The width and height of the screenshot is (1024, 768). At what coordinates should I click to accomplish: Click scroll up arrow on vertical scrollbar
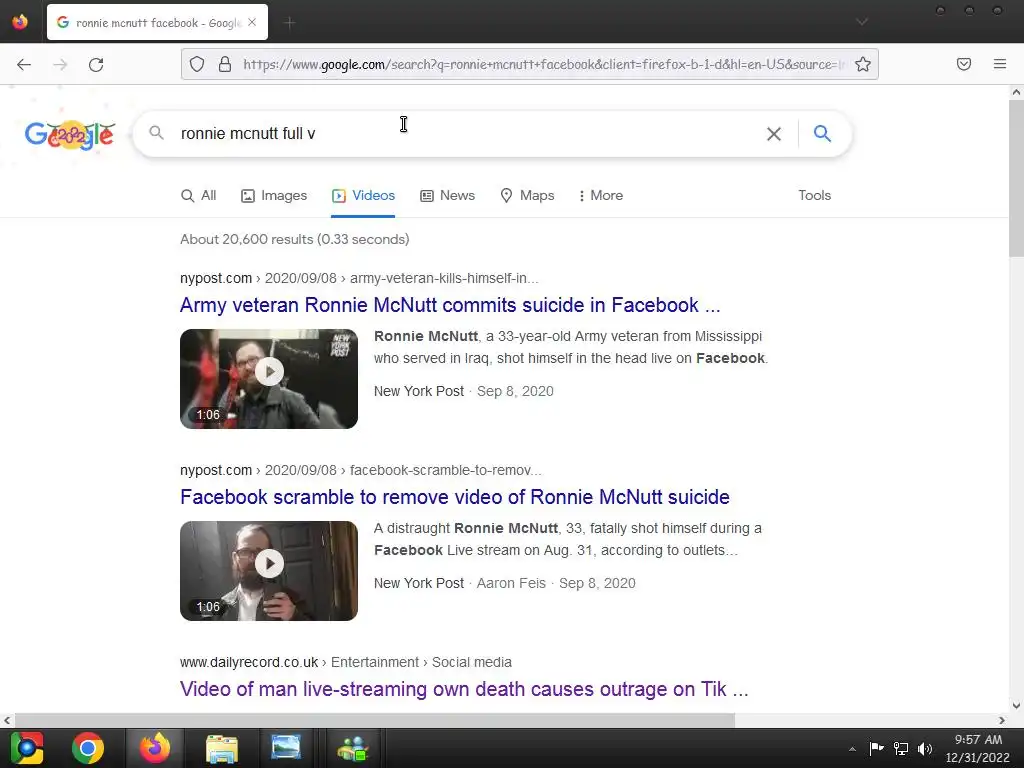click(x=1016, y=92)
